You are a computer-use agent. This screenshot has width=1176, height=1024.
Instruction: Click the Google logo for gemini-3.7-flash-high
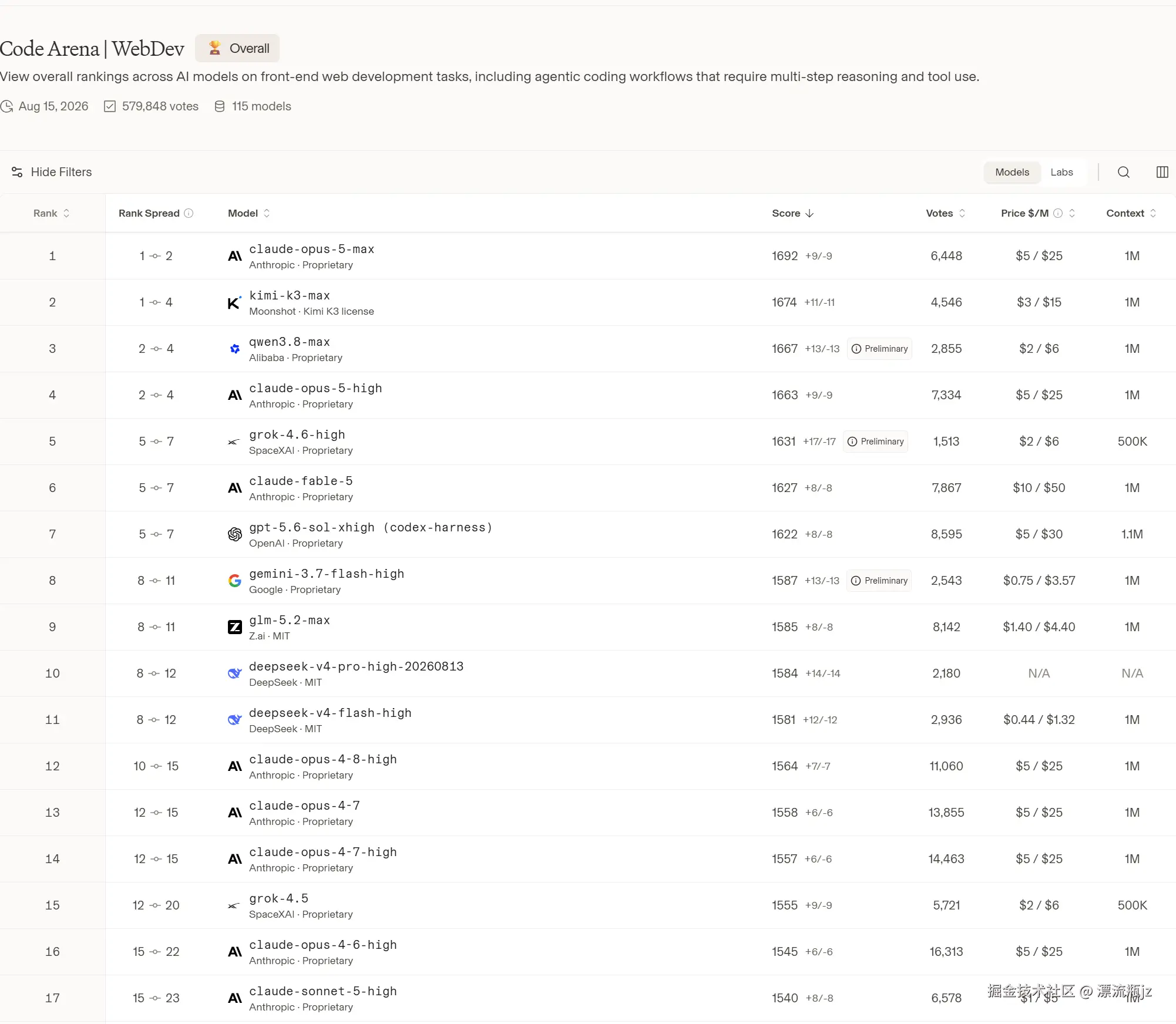click(234, 581)
